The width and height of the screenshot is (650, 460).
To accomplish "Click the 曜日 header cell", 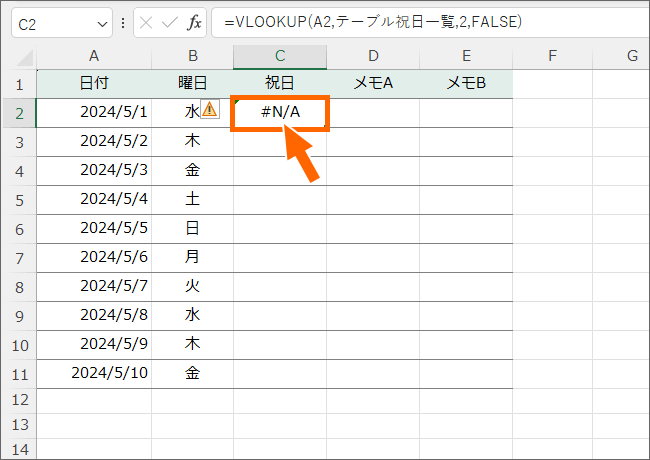I will pyautogui.click(x=193, y=84).
